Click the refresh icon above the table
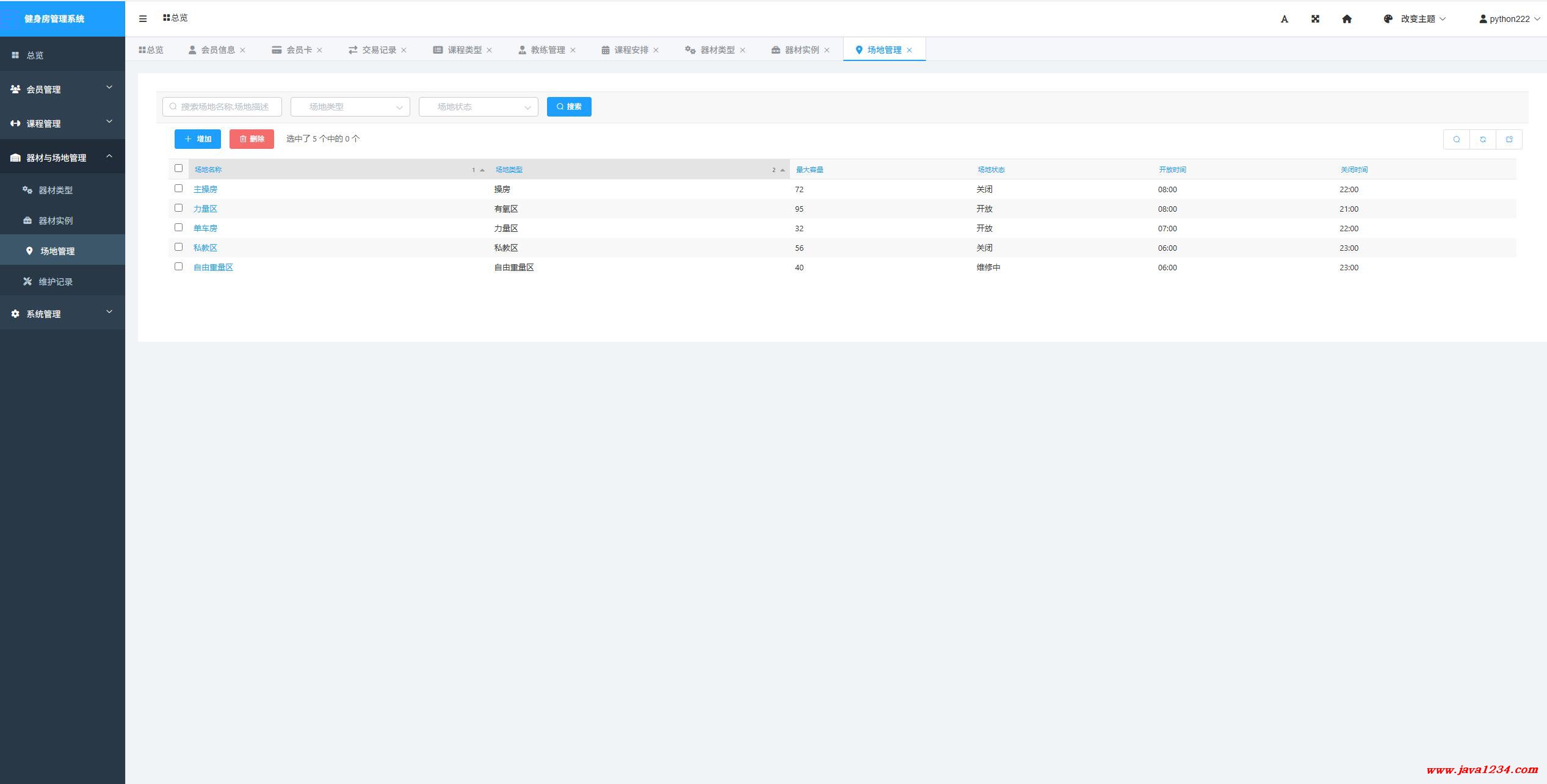Viewport: 1547px width, 784px height. (1483, 139)
